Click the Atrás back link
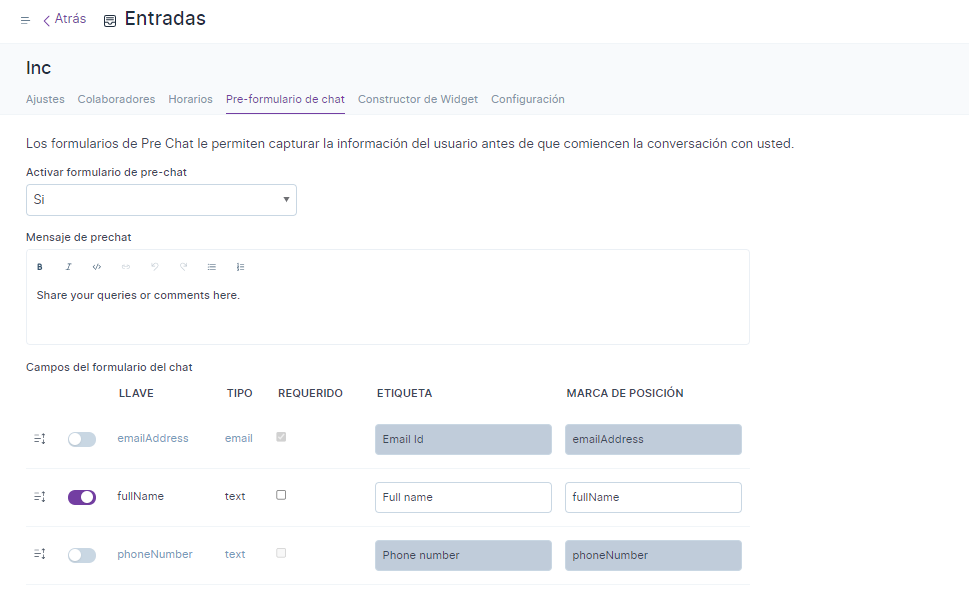Image resolution: width=969 pixels, height=595 pixels. [x=65, y=19]
